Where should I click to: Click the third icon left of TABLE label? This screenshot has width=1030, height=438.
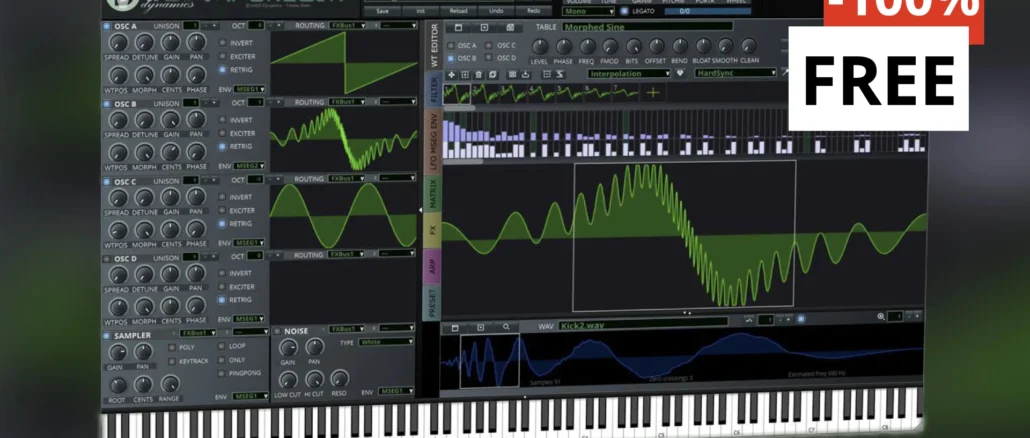(x=510, y=28)
